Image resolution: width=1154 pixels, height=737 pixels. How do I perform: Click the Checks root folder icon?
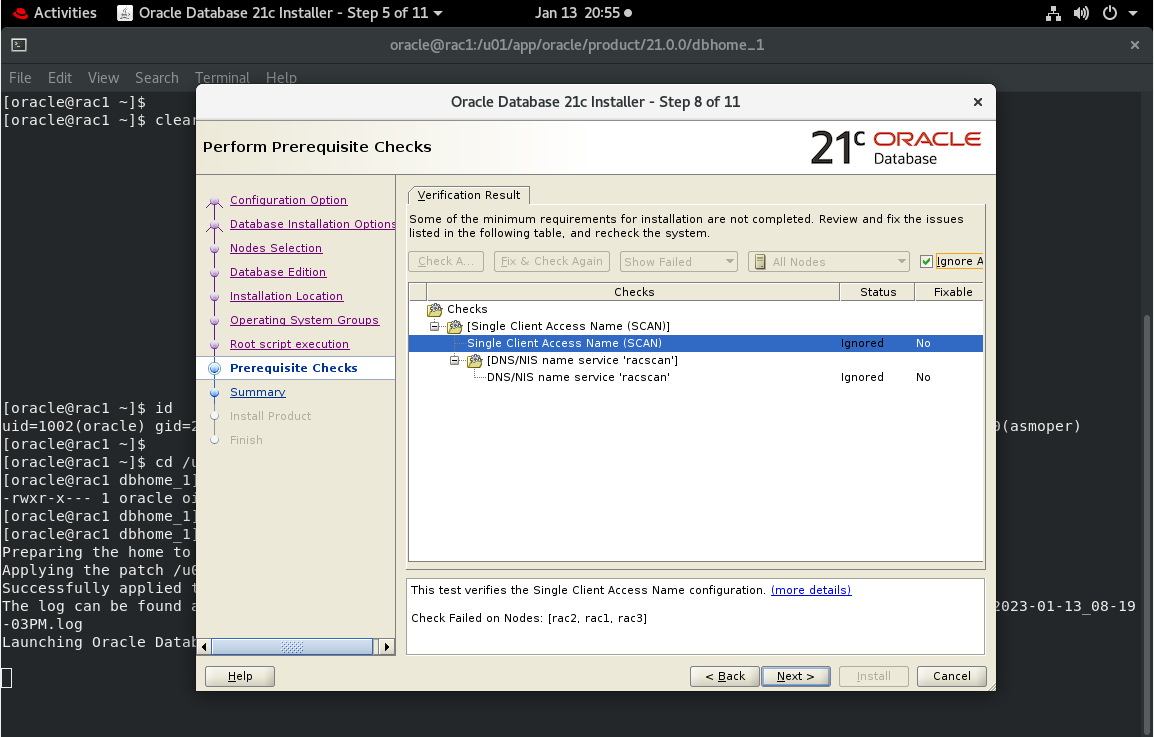pos(434,309)
